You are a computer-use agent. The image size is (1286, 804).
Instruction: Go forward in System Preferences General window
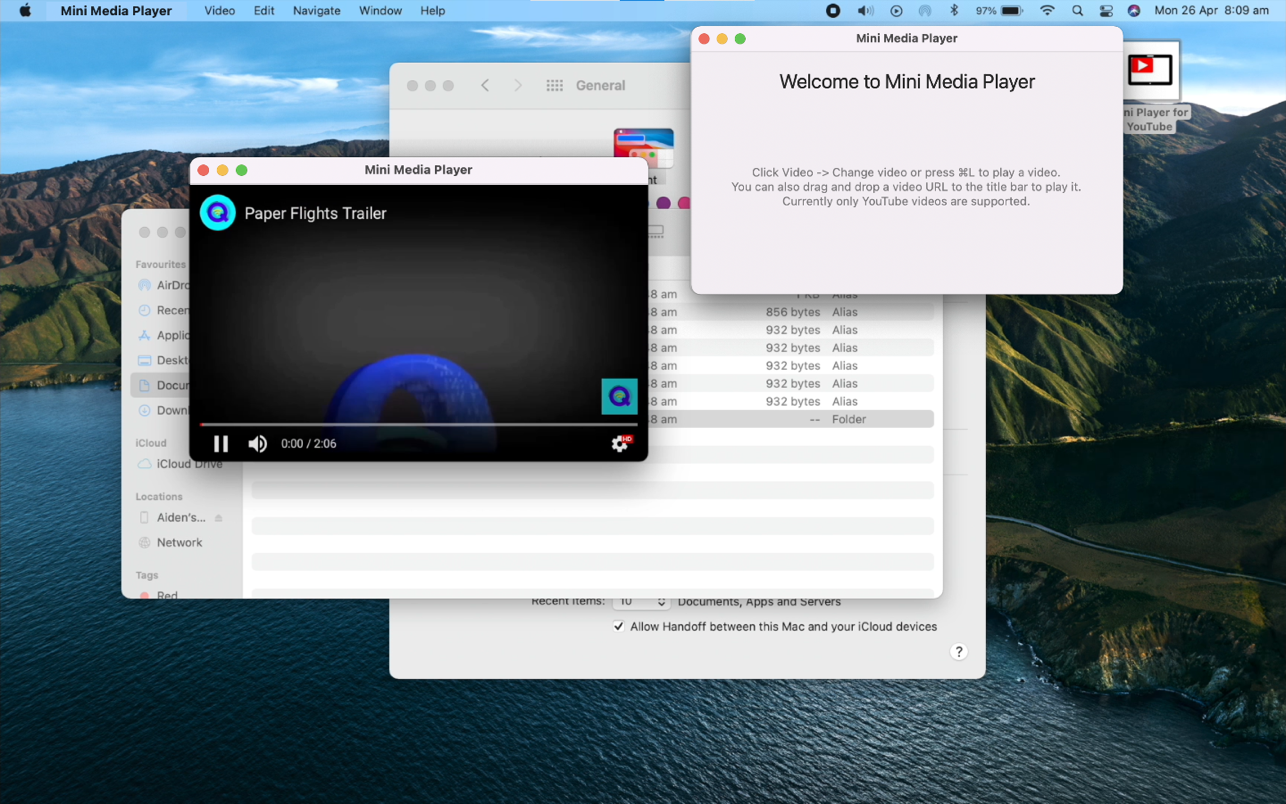pos(518,86)
